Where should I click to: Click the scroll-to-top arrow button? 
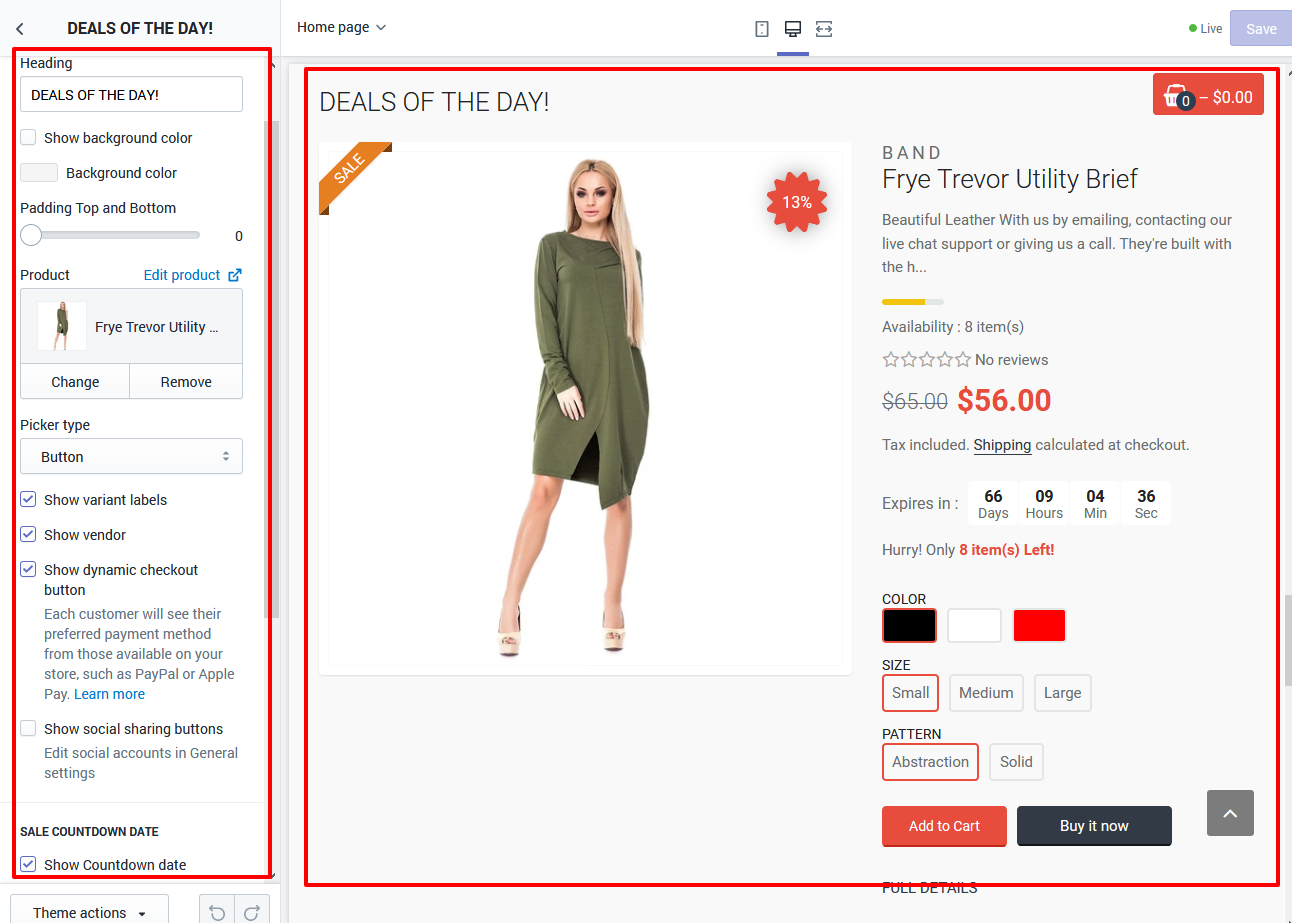click(1230, 813)
